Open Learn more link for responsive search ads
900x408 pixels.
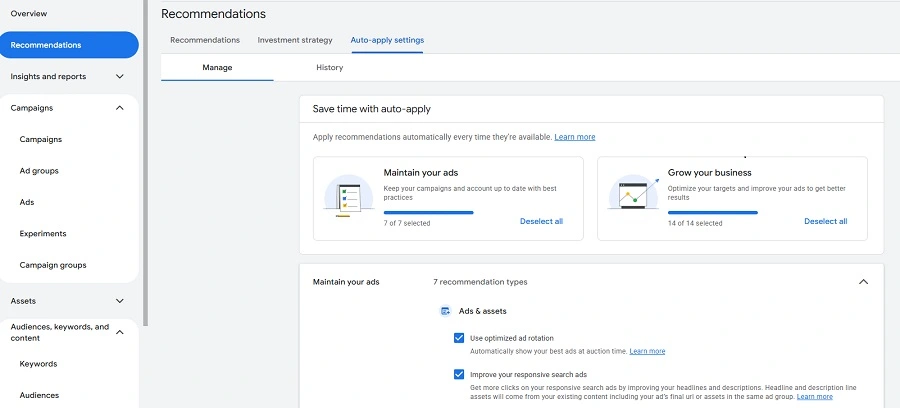point(814,397)
